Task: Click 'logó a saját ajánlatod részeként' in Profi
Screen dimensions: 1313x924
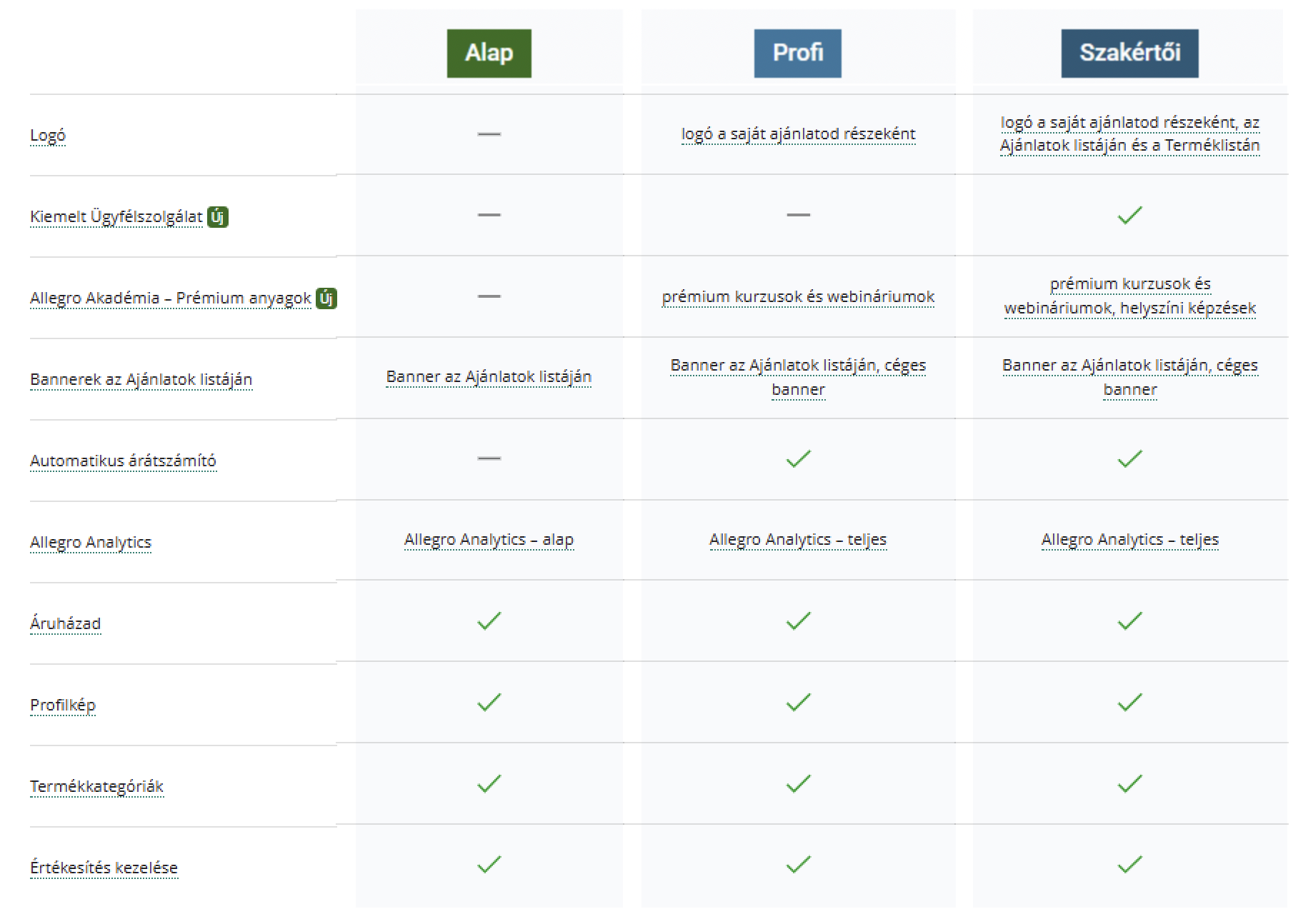Action: click(798, 134)
